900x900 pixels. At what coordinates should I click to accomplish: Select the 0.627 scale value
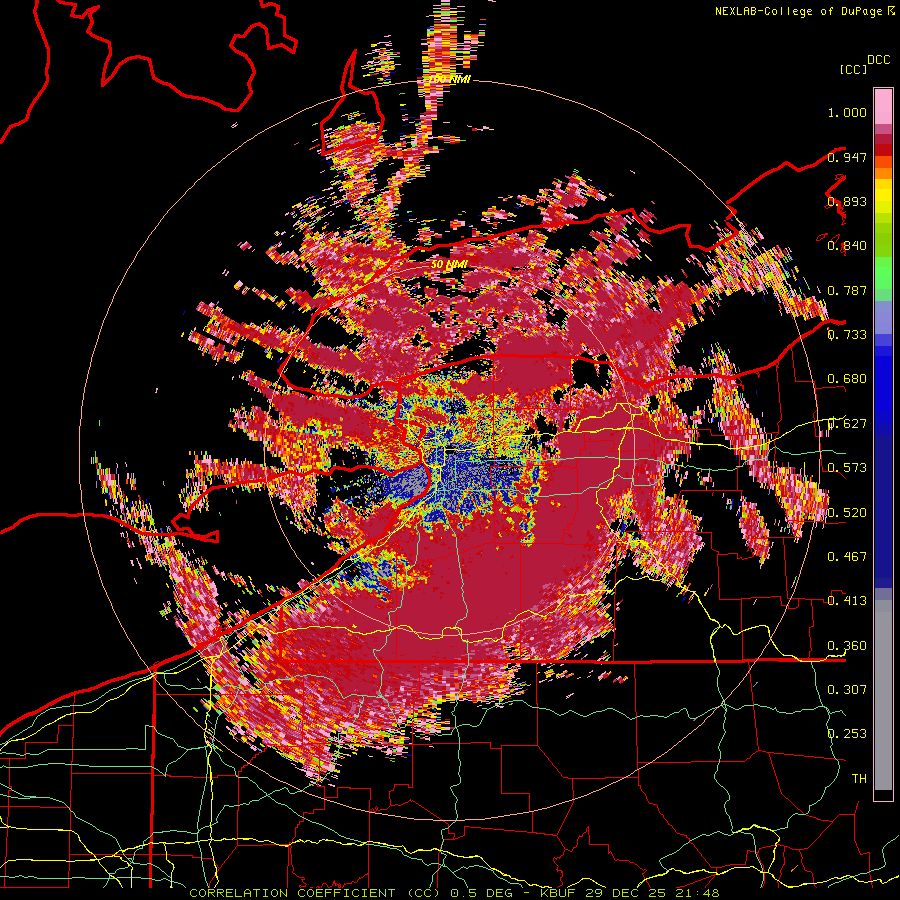click(x=847, y=424)
